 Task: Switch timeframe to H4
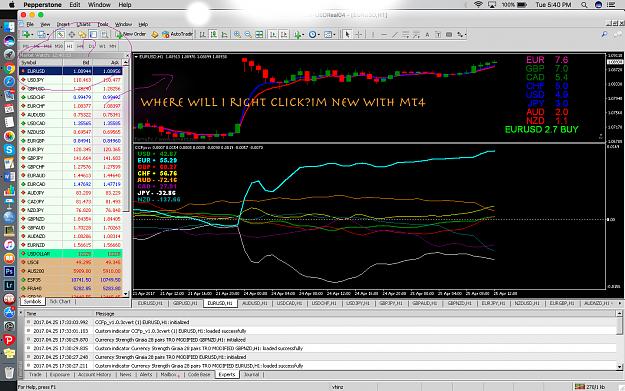[80, 46]
